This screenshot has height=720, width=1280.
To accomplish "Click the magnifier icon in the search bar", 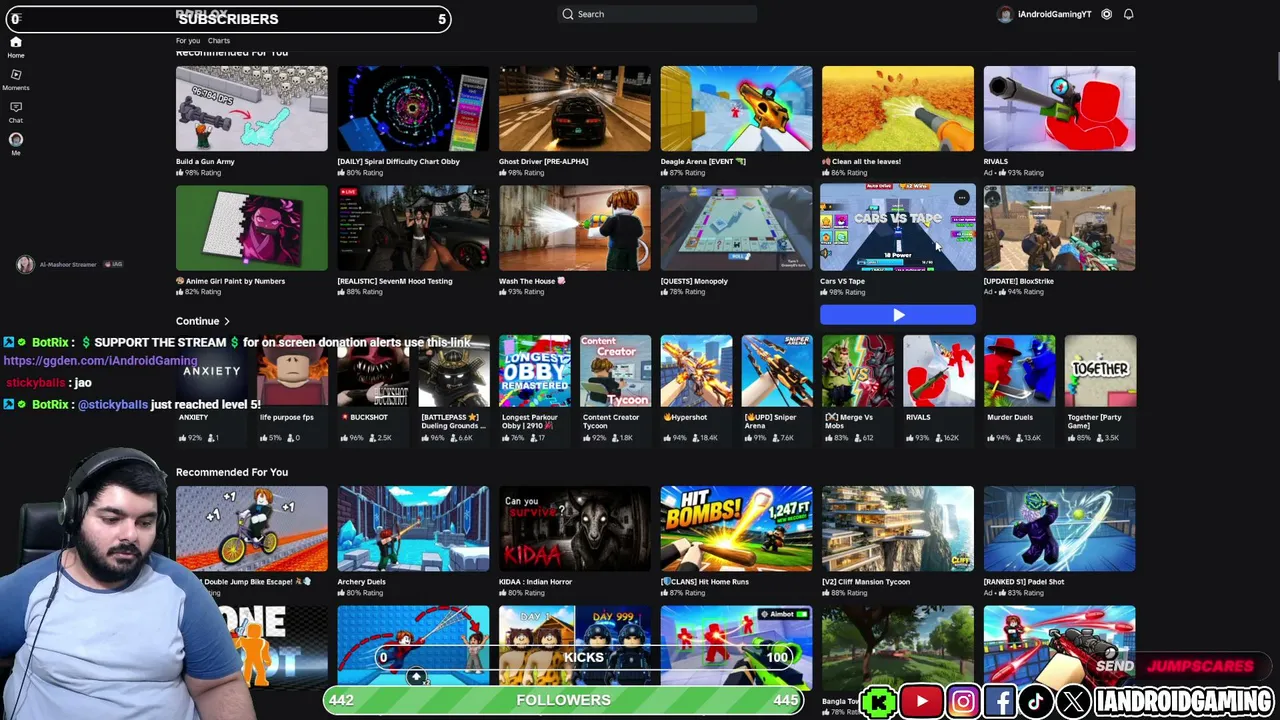I will point(568,14).
